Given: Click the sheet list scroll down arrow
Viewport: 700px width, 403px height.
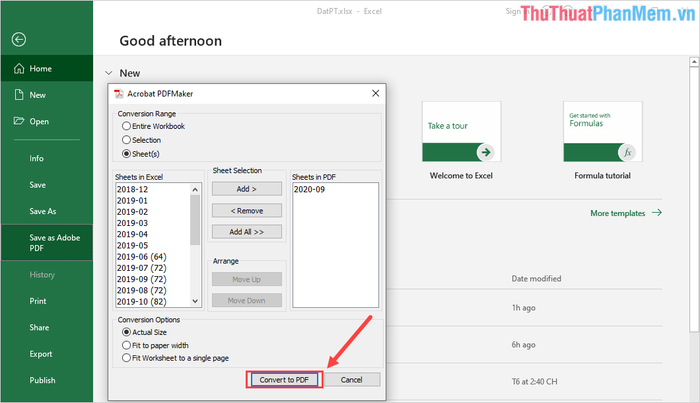Looking at the screenshot, I should point(195,301).
